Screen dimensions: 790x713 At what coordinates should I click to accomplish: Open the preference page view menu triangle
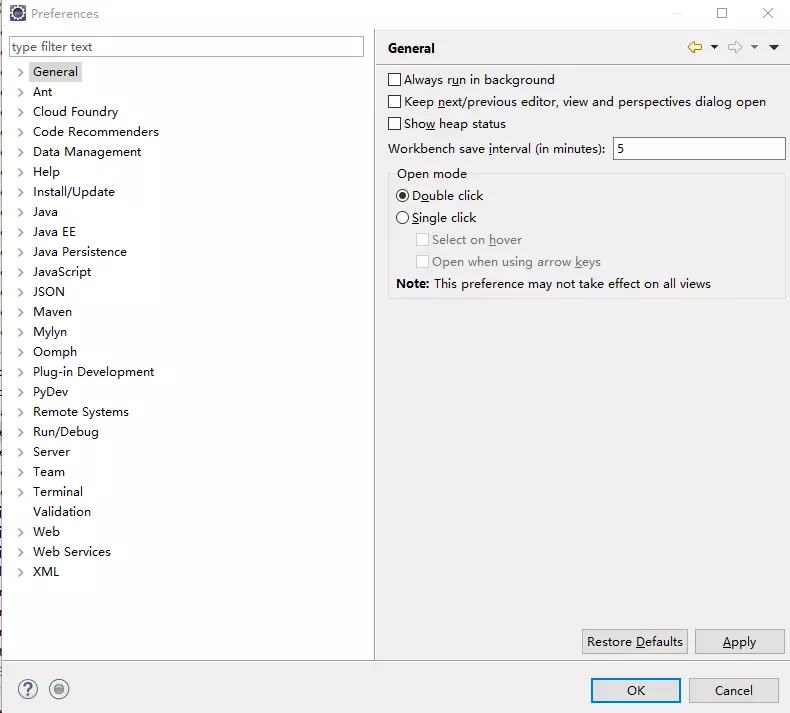coord(774,47)
